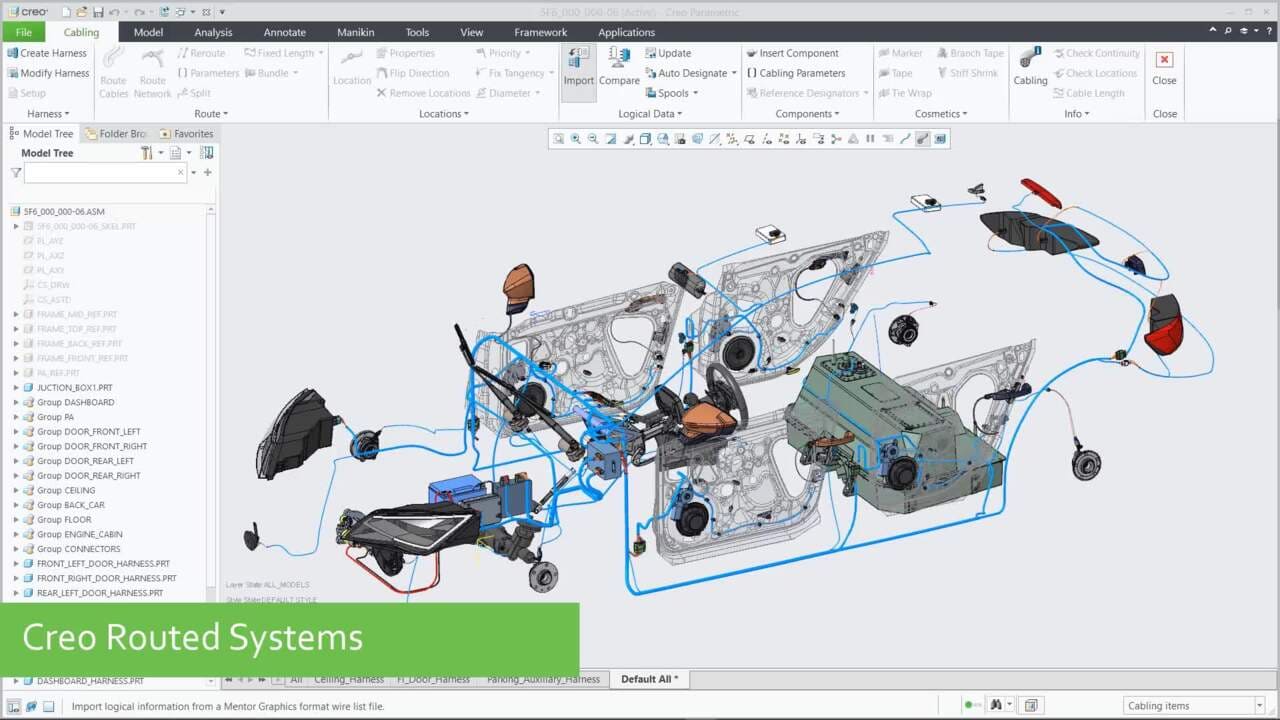Screen dimensions: 1280x720
Task: Click the Save icon in quick access toolbar
Action: click(97, 11)
